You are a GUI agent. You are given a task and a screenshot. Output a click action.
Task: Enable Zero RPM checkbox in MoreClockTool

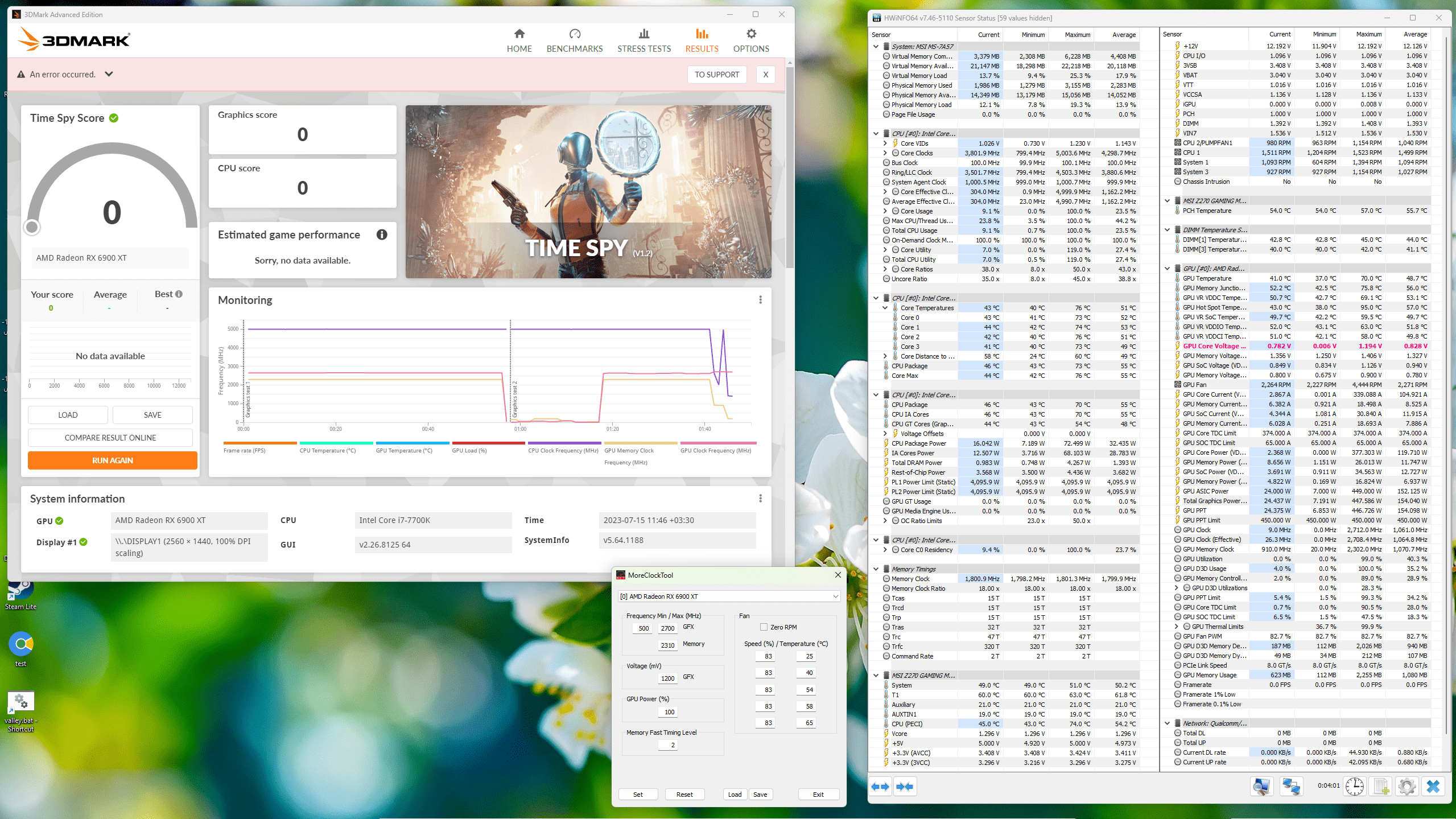(764, 627)
